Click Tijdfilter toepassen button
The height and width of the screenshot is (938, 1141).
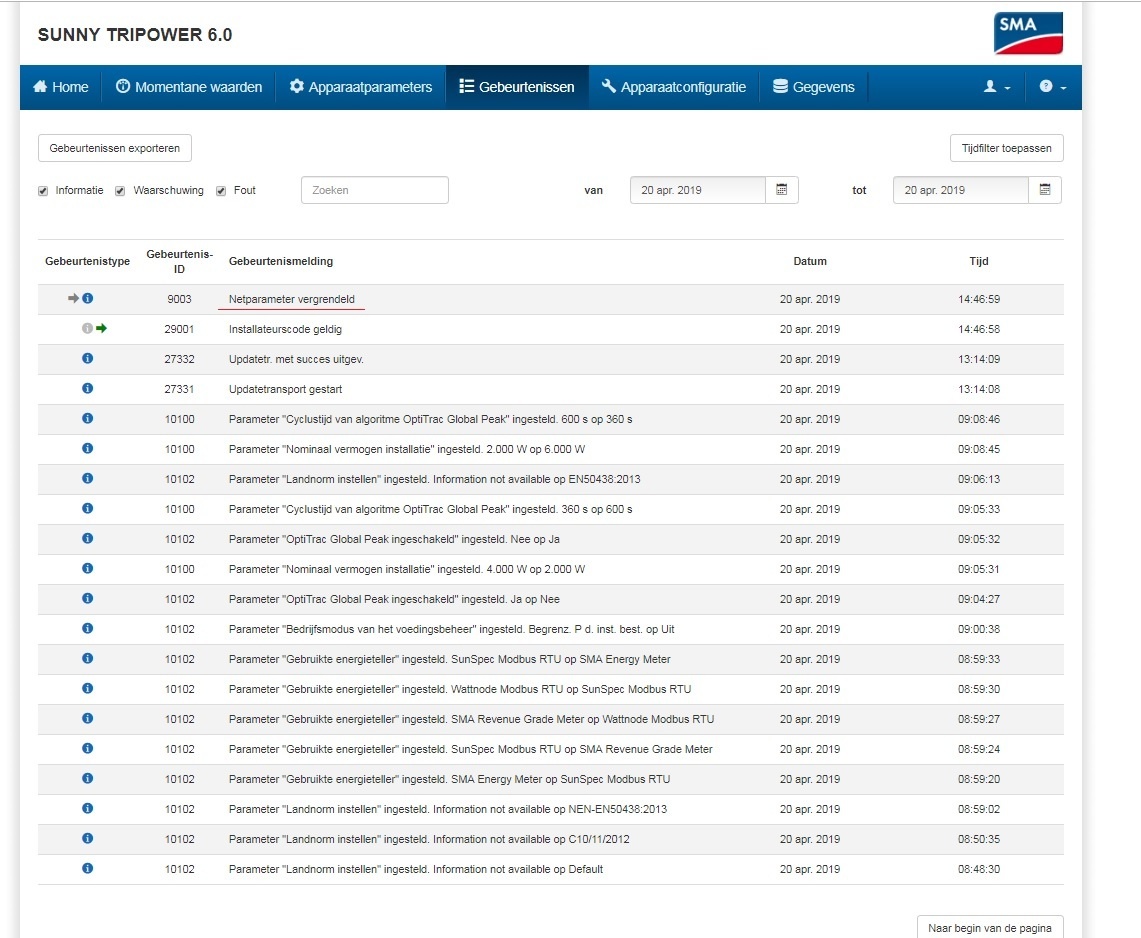(1006, 148)
